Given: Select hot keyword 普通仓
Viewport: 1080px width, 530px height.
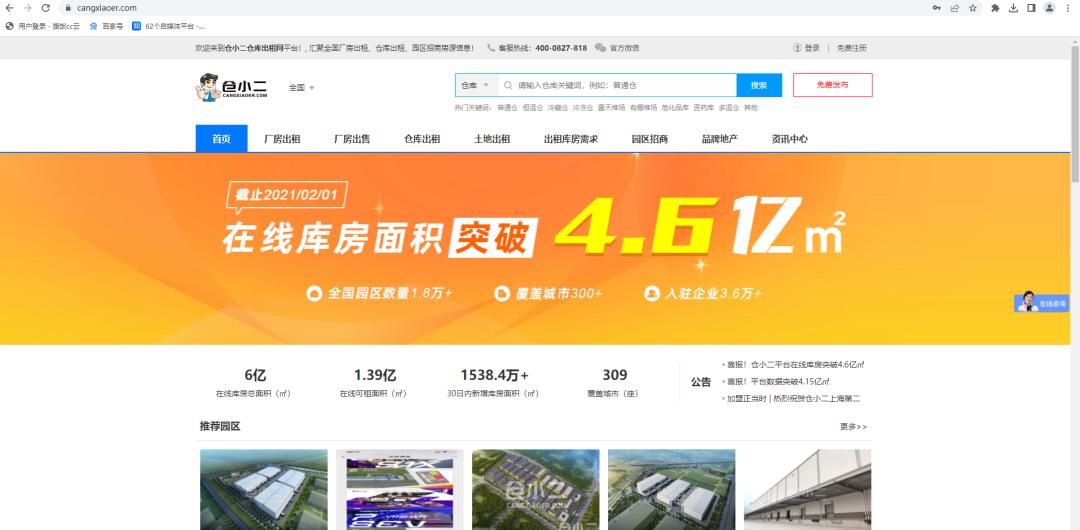Looking at the screenshot, I should click(x=506, y=108).
